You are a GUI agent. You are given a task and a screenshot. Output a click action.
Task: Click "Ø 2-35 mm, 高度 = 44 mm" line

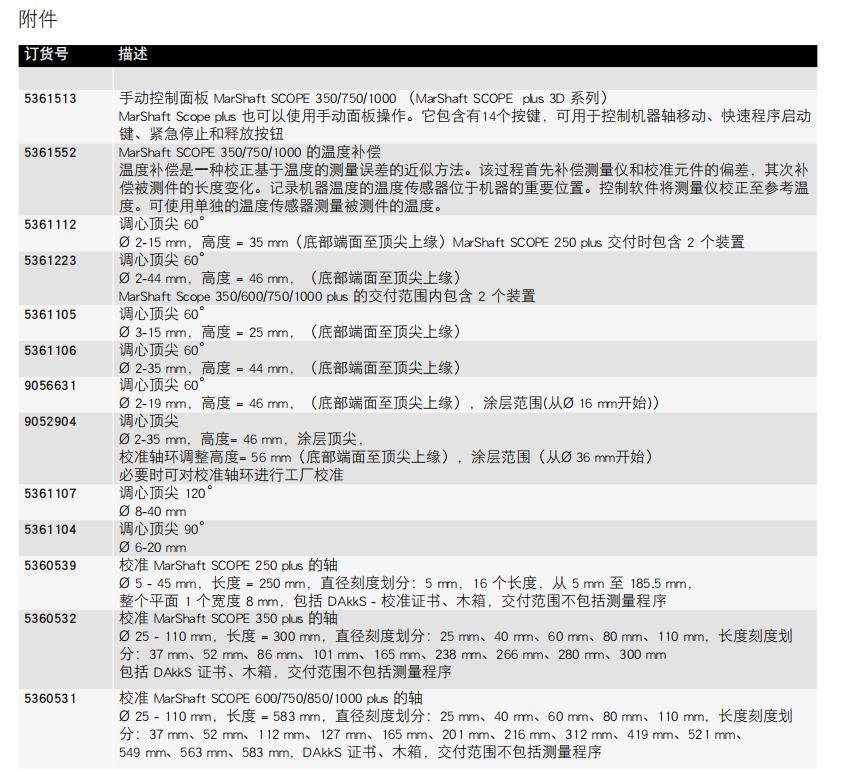[x=290, y=368]
